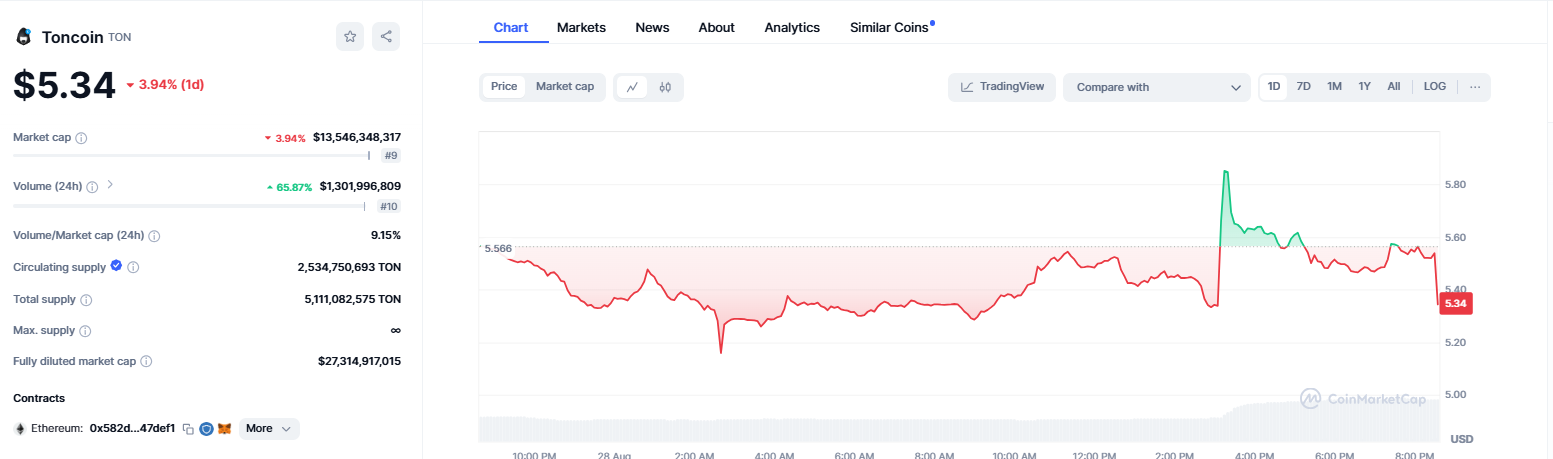
Task: Click the Fully diluted market cap info icon
Action: [x=147, y=361]
